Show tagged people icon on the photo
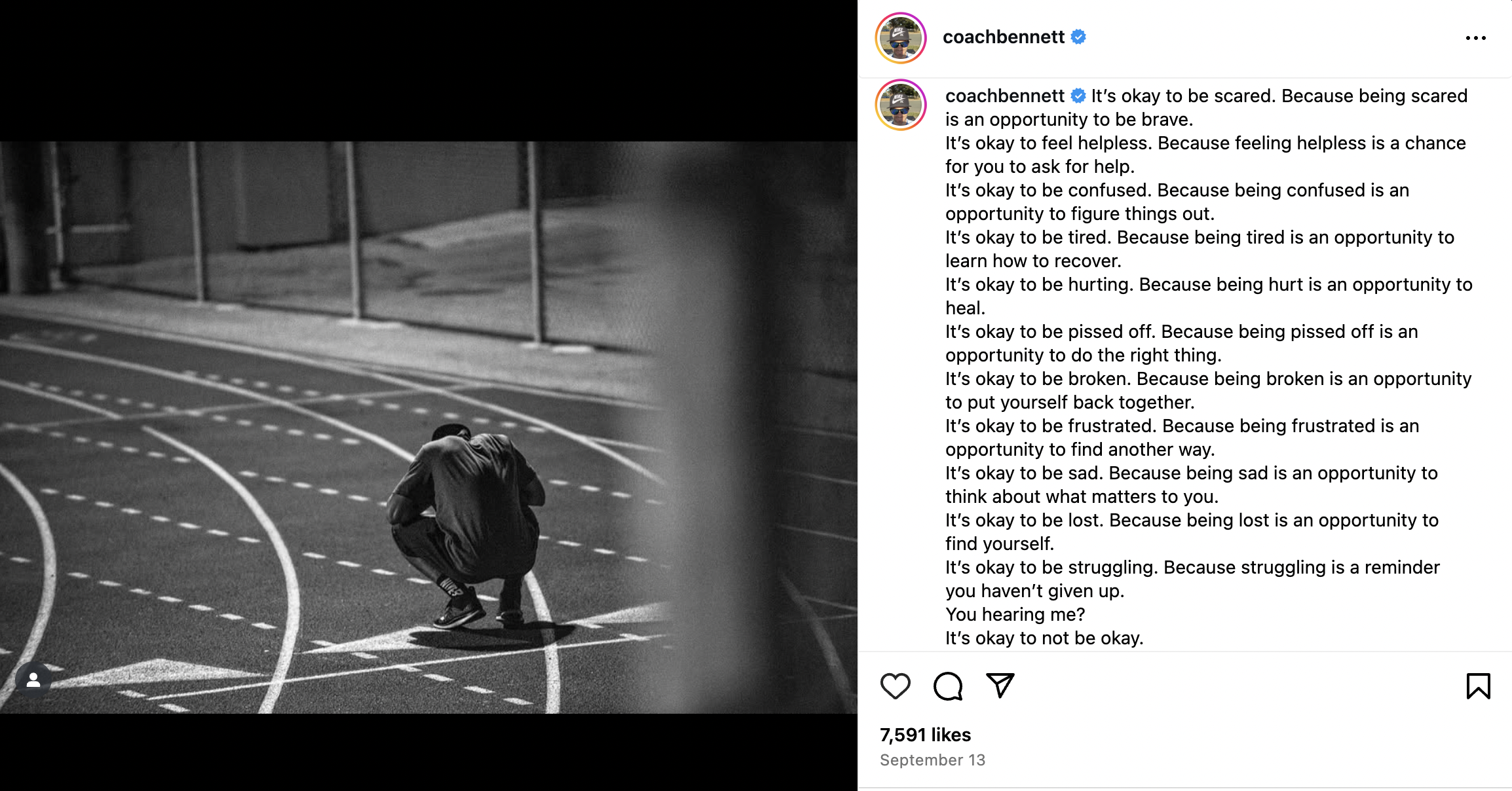The height and width of the screenshot is (791, 1512). coord(33,680)
